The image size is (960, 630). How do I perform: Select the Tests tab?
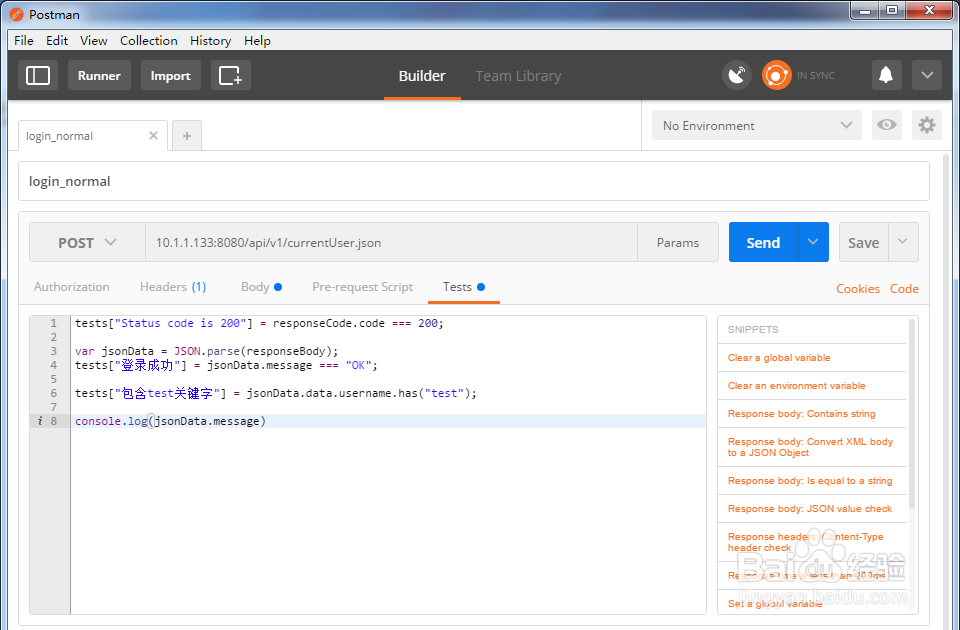click(x=463, y=287)
